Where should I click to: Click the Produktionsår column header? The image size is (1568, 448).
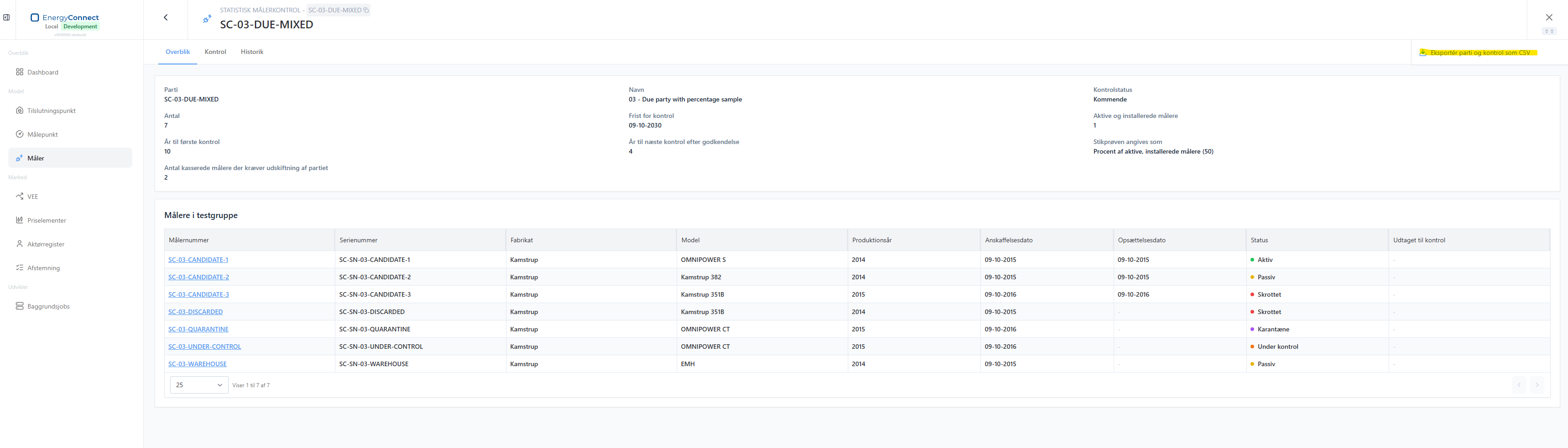tap(914, 240)
